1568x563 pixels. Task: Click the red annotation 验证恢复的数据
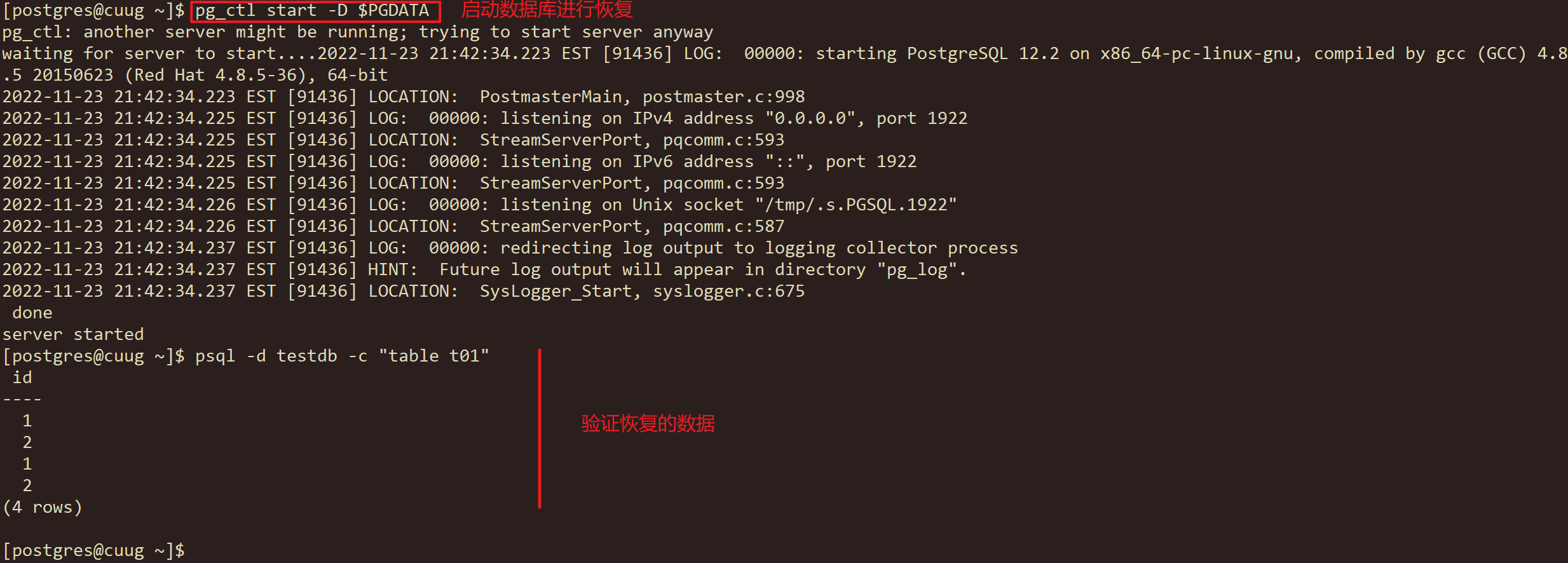click(648, 423)
